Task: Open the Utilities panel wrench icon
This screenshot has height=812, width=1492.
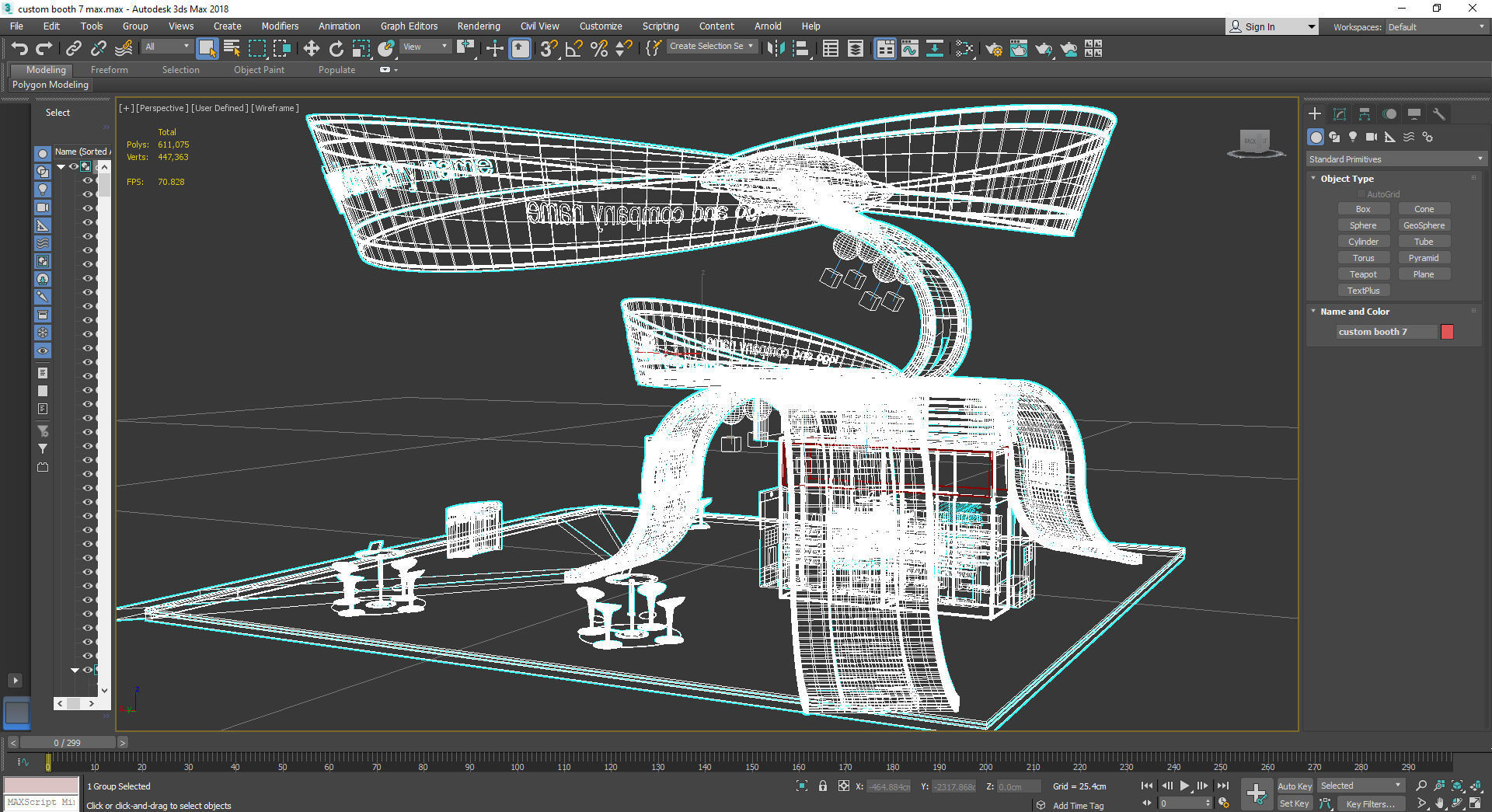Action: 1439,114
